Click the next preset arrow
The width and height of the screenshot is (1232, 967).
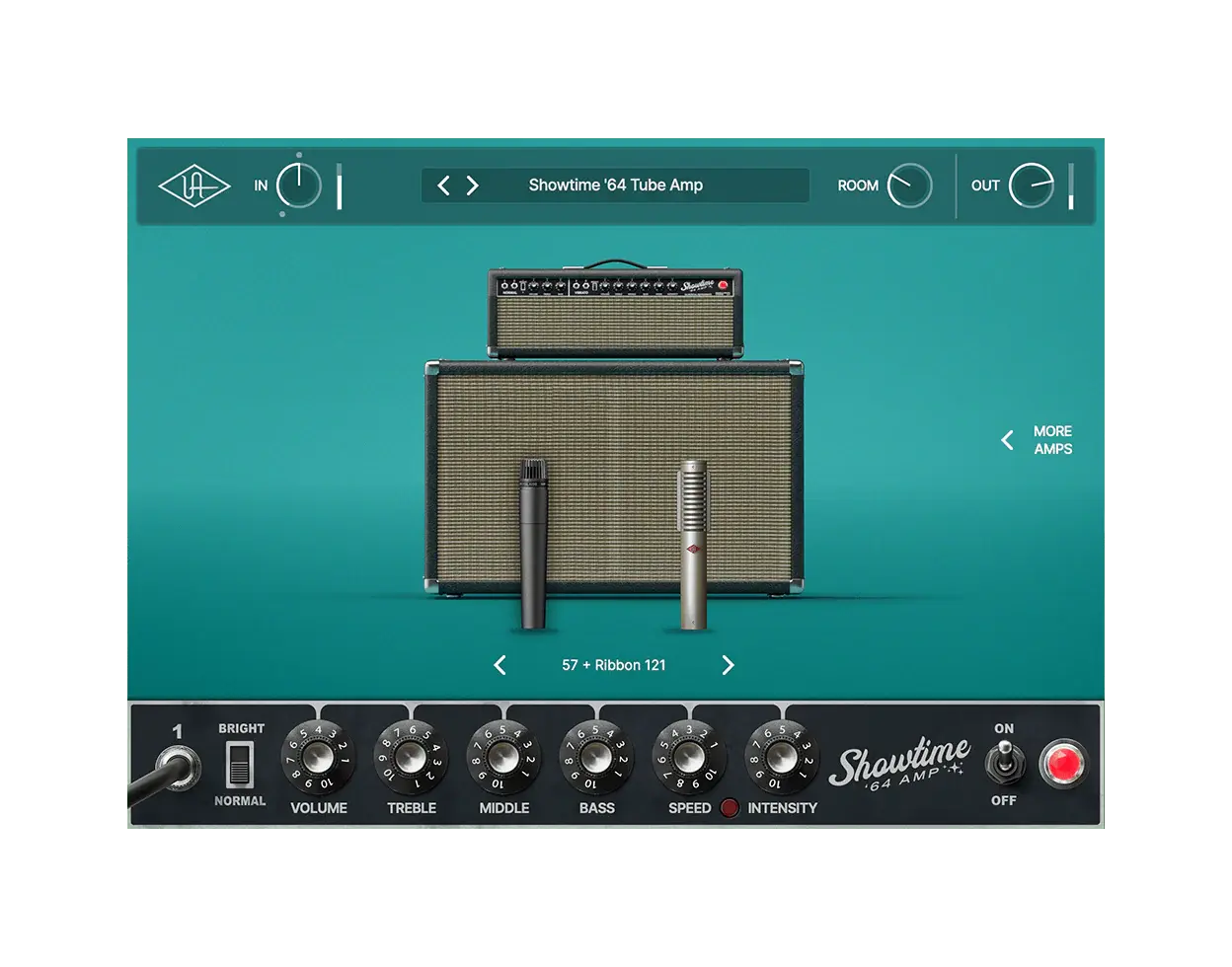(x=472, y=185)
